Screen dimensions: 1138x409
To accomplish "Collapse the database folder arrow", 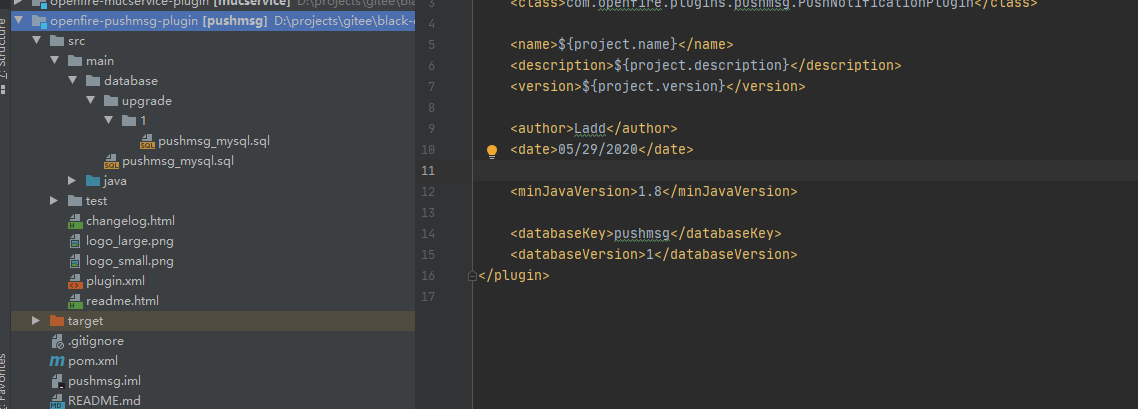I will click(73, 80).
